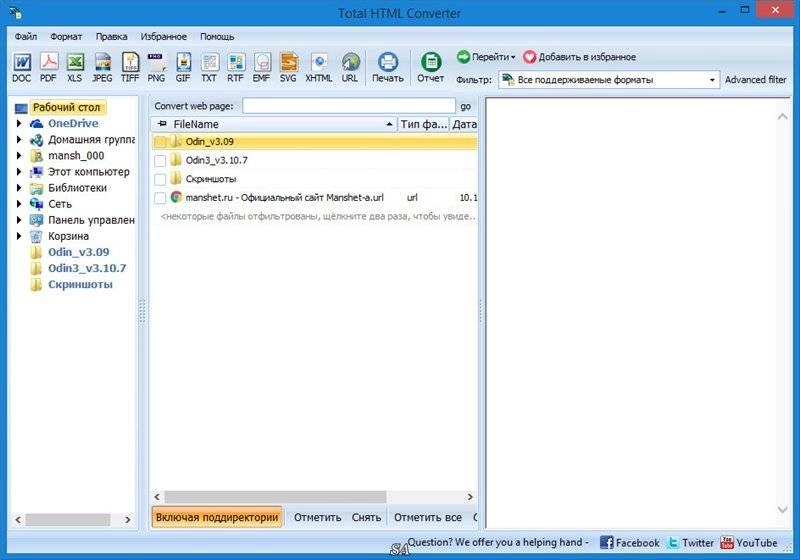This screenshot has width=800, height=560.
Task: Select the Odin_v3.09 folder in the tree
Action: [x=79, y=252]
